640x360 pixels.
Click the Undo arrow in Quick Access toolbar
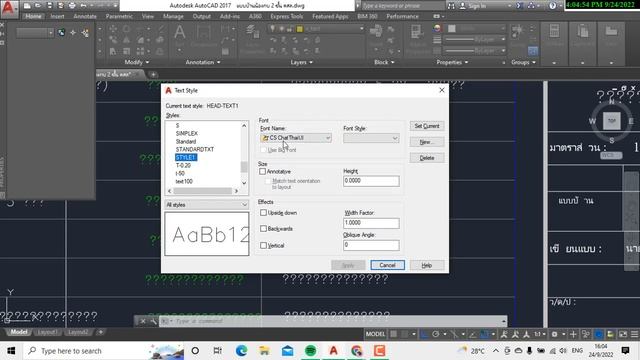click(83, 6)
